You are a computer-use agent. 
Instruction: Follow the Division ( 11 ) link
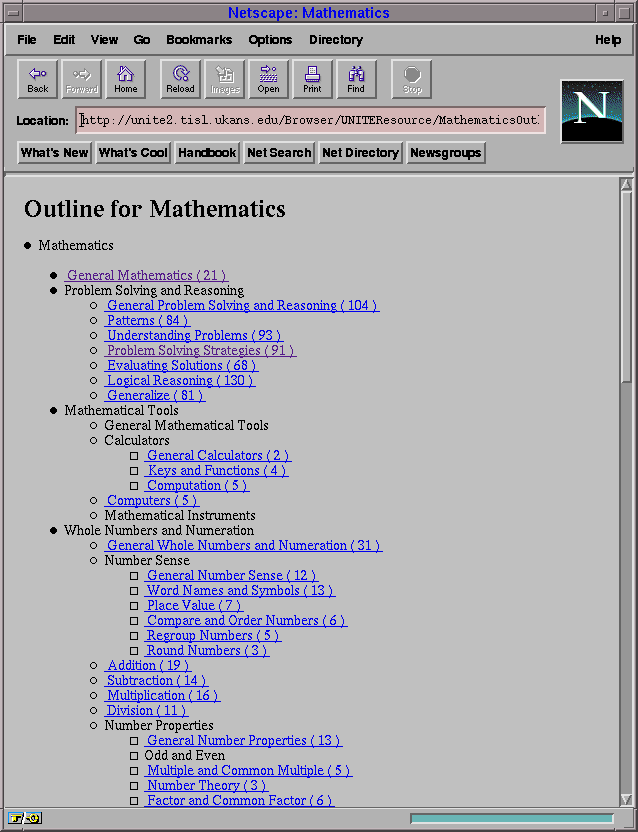coord(146,710)
